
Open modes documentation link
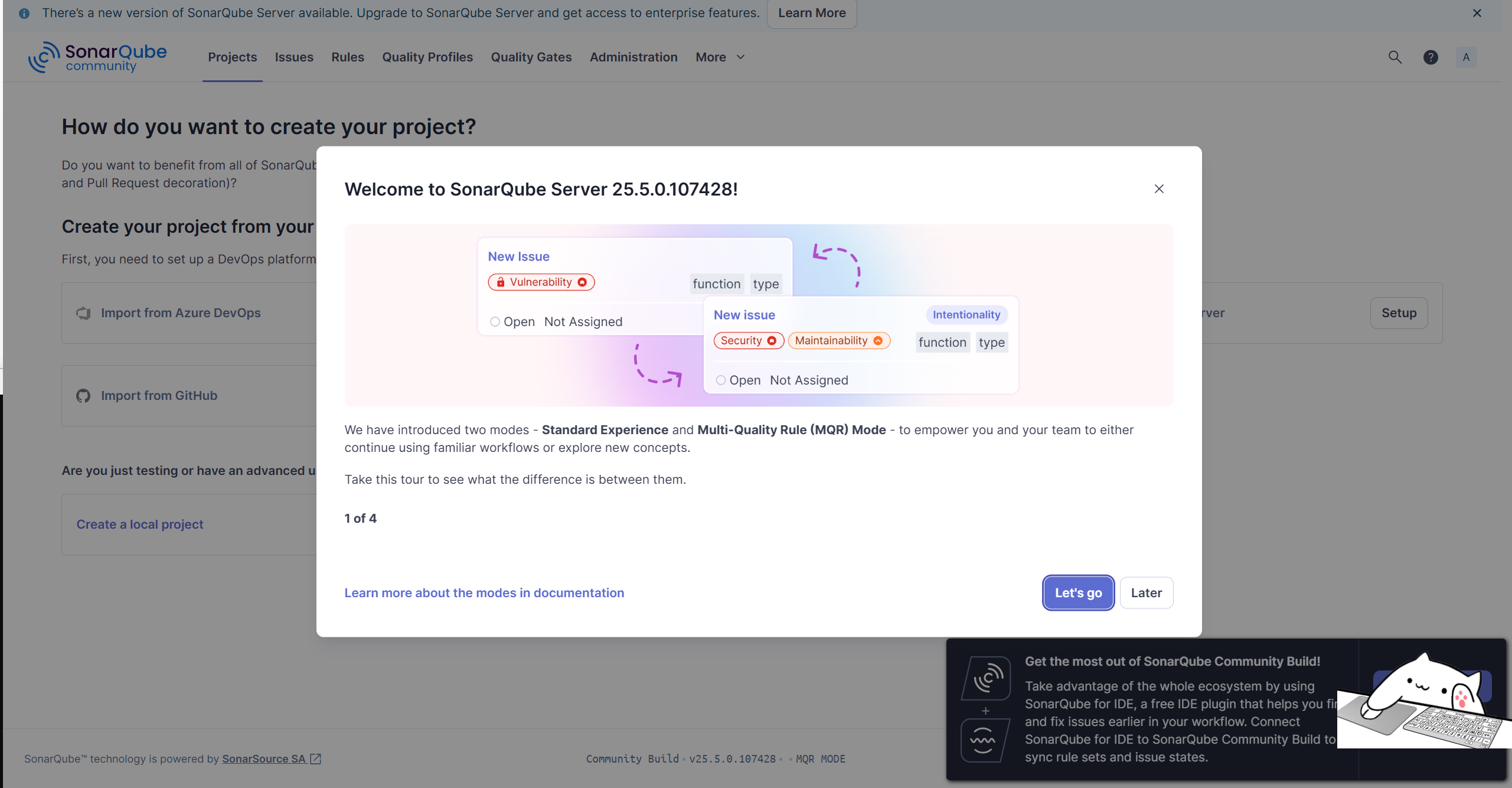pos(484,592)
